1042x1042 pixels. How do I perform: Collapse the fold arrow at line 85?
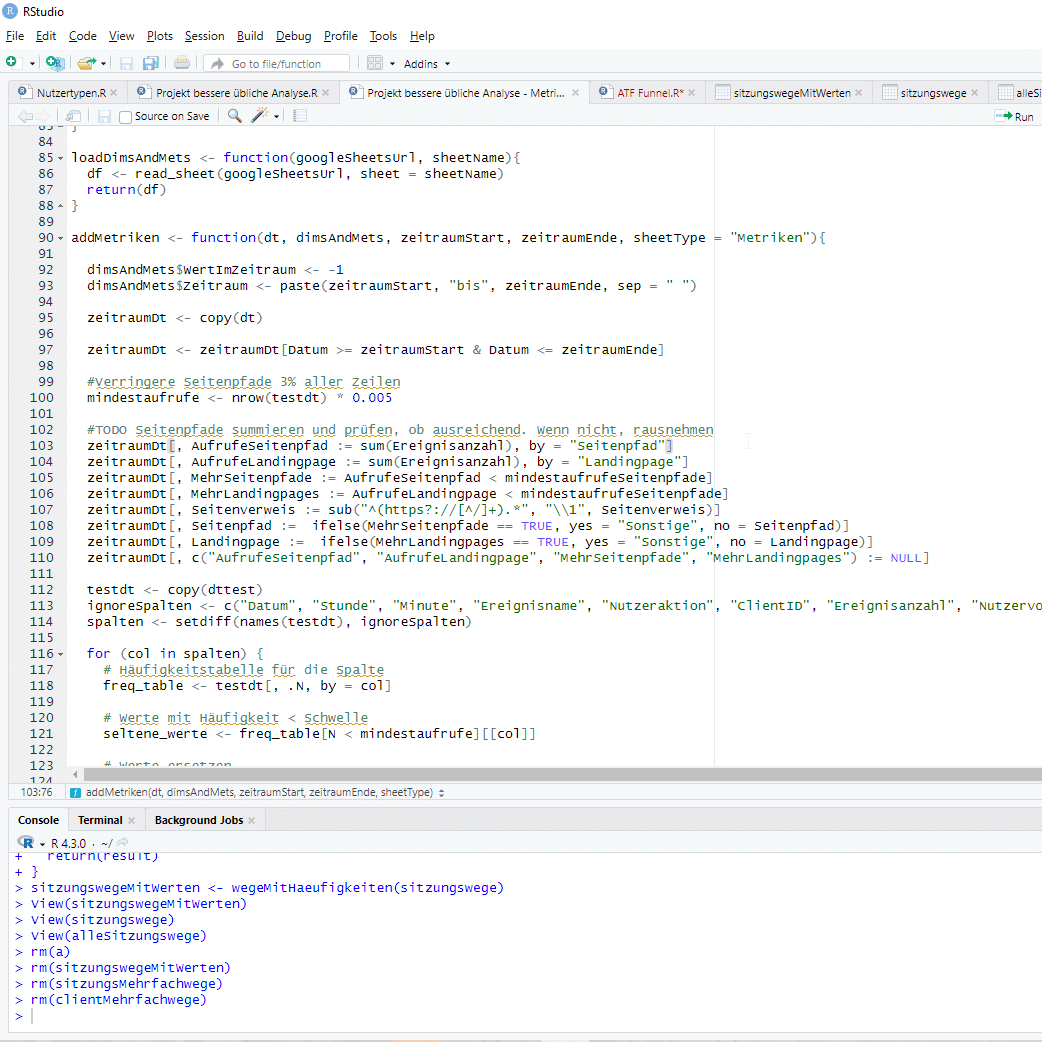coord(60,158)
